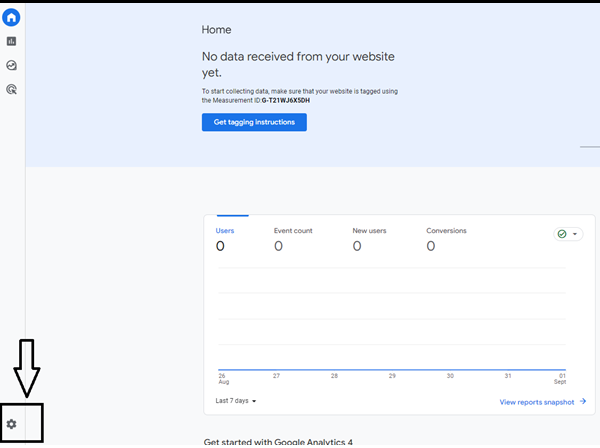Click the green checkmark data quality icon

click(x=562, y=234)
